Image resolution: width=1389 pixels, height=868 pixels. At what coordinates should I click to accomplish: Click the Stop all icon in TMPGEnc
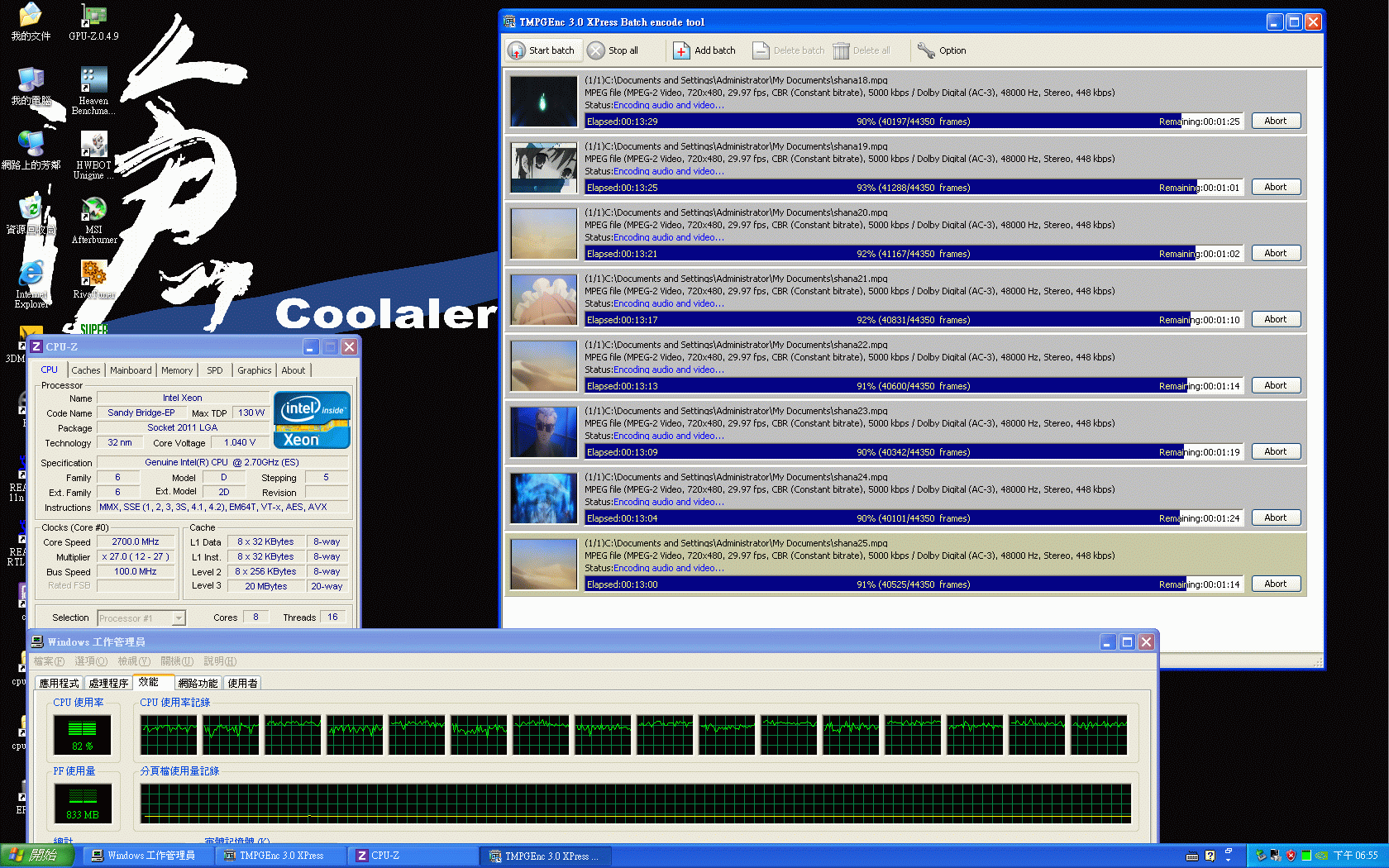pyautogui.click(x=596, y=50)
